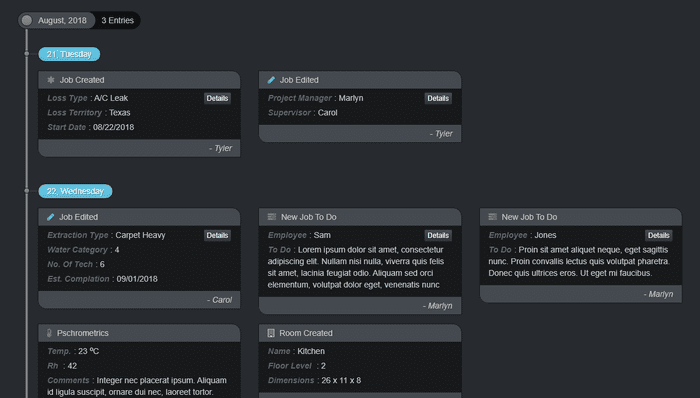Screen dimensions: 700x398
Task: Open Details for A/C Leak job created
Action: [217, 98]
